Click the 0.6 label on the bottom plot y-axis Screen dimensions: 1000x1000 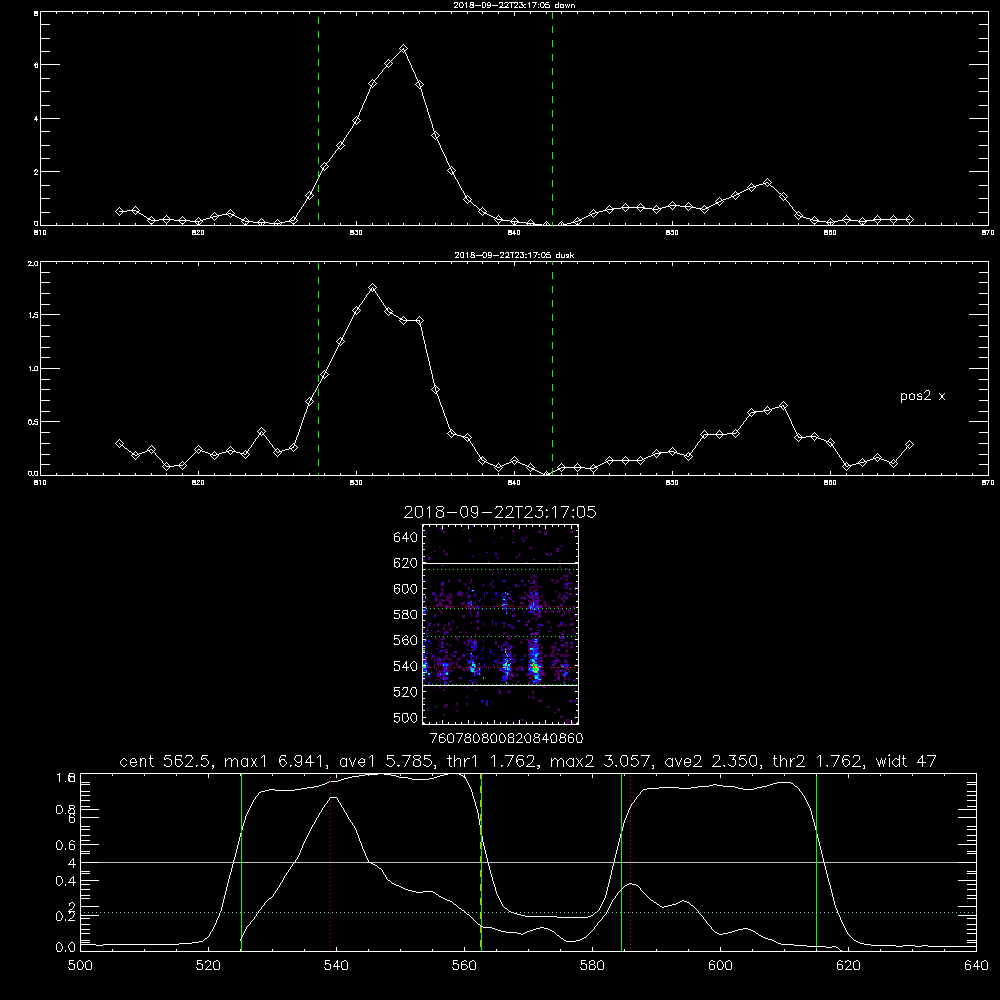[66, 845]
